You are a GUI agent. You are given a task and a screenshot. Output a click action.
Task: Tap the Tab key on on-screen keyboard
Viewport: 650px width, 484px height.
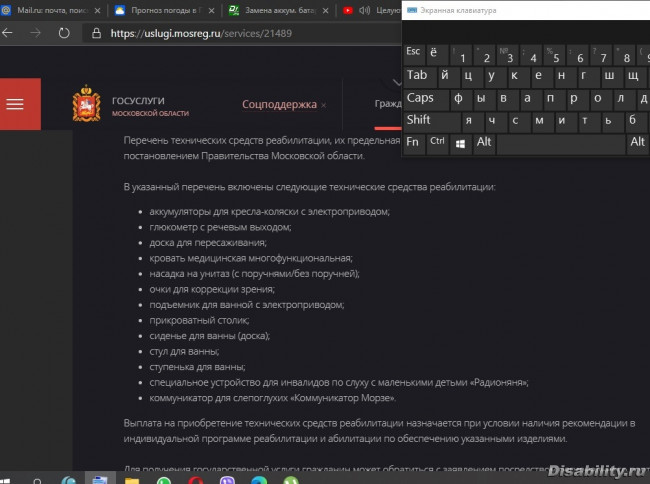tap(420, 77)
